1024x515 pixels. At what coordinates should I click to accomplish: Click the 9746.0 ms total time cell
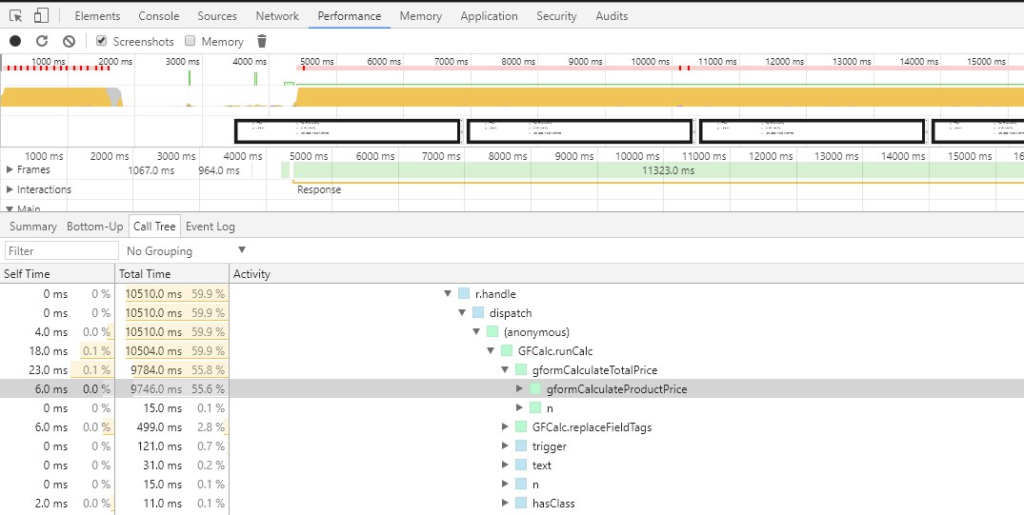click(172, 389)
